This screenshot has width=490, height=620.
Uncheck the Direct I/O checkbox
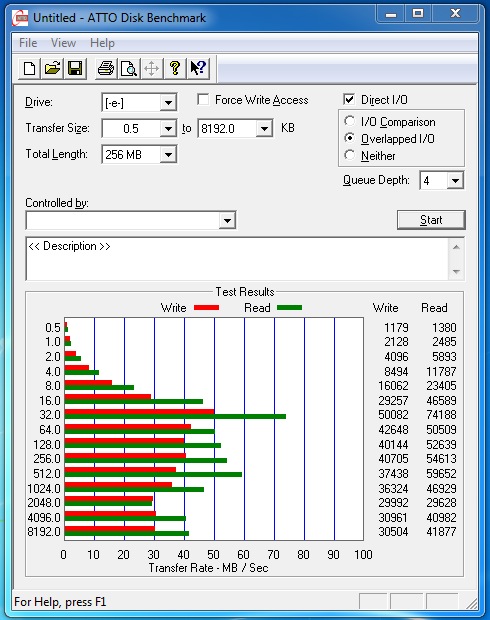(349, 99)
